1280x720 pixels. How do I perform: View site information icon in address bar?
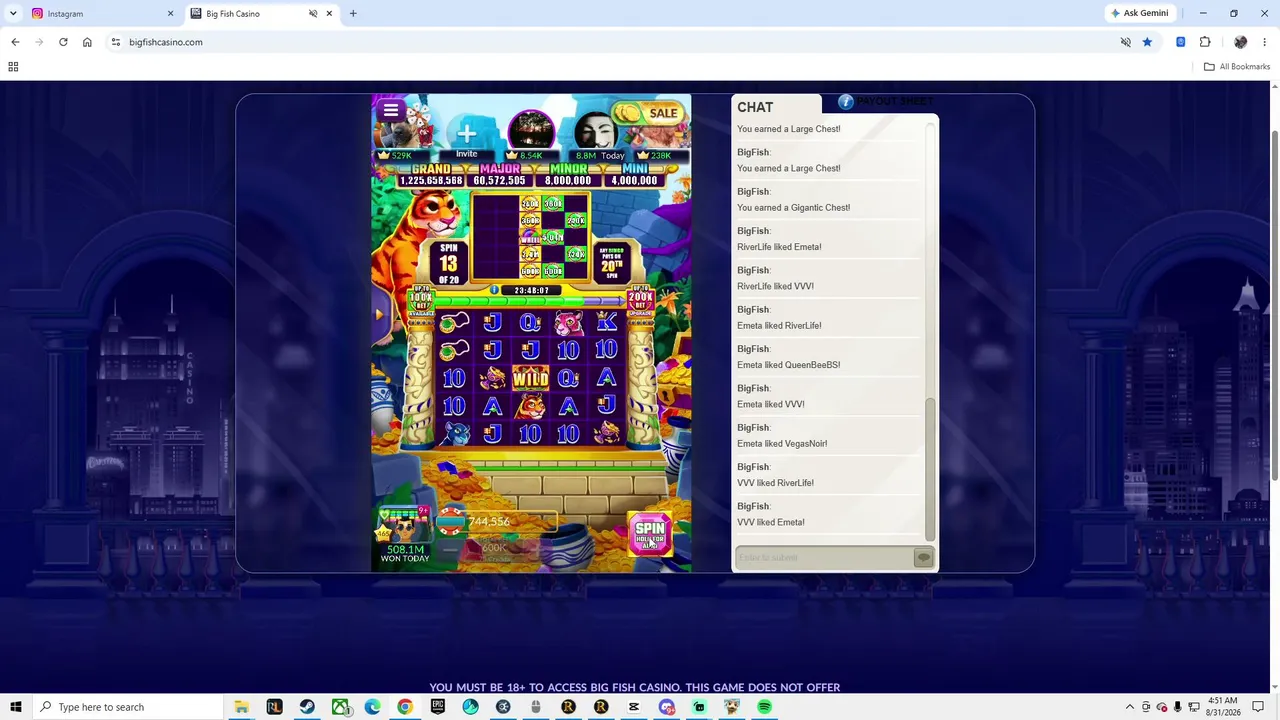pos(116,42)
